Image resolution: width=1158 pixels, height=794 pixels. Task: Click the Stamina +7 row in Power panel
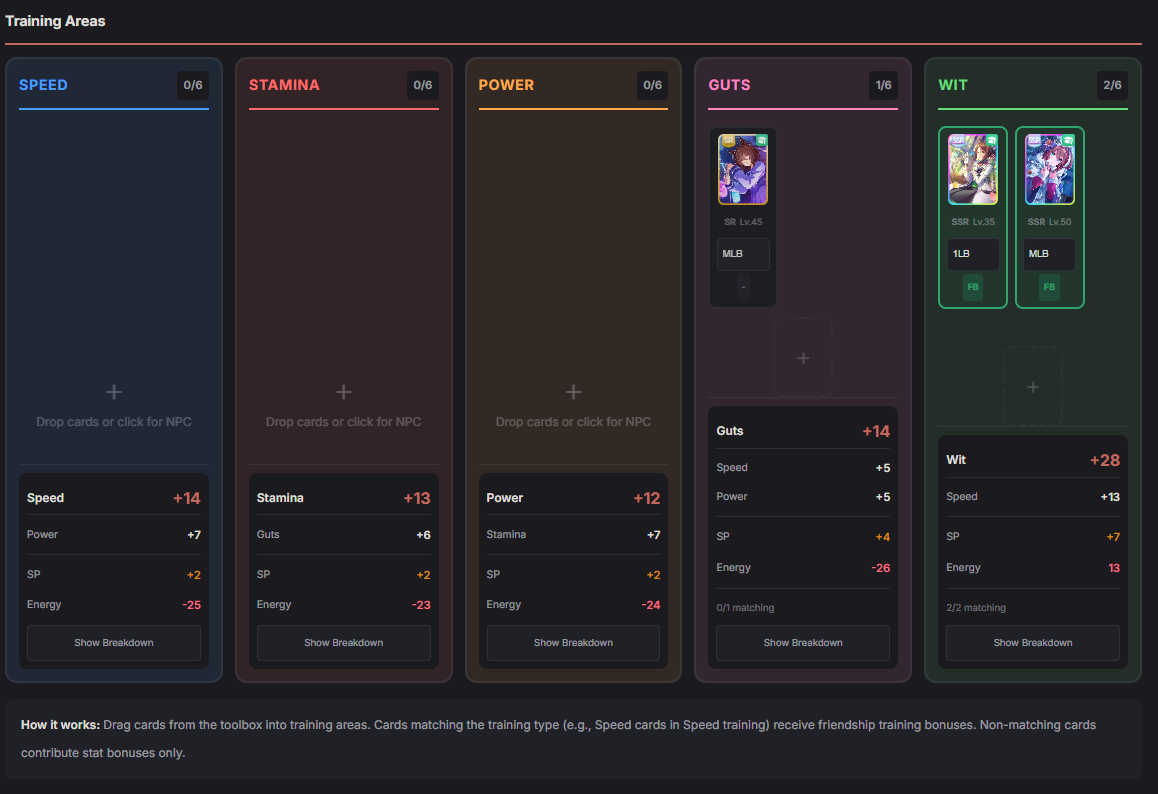tap(573, 534)
